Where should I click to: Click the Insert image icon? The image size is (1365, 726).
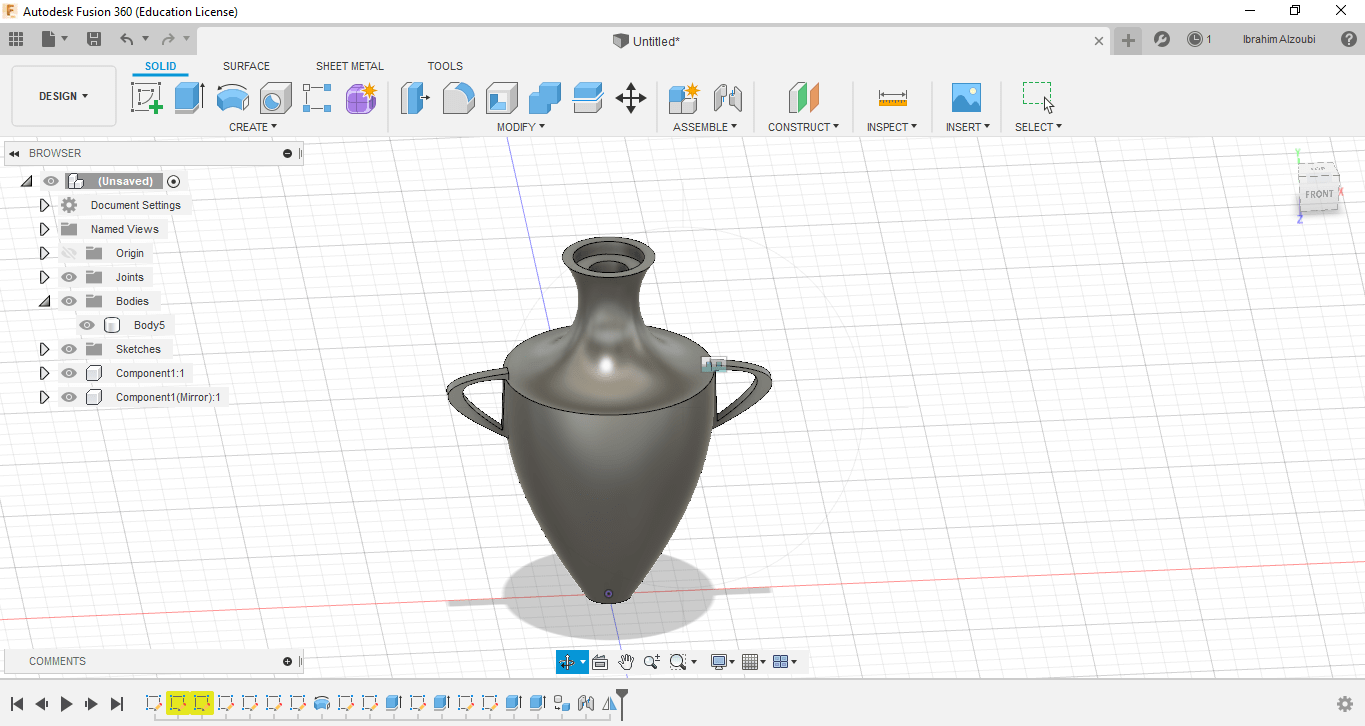966,98
